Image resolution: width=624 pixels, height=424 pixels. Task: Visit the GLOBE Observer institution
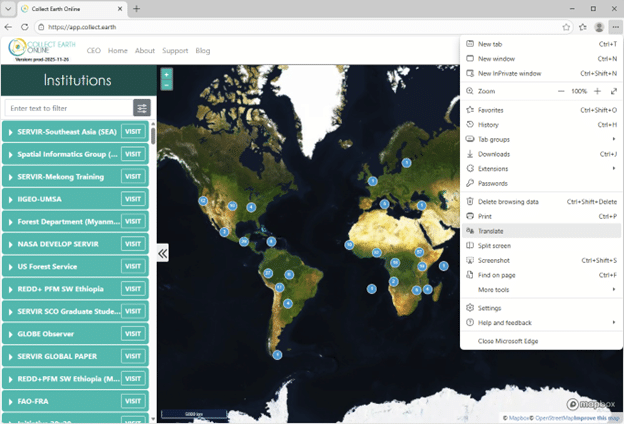point(133,334)
